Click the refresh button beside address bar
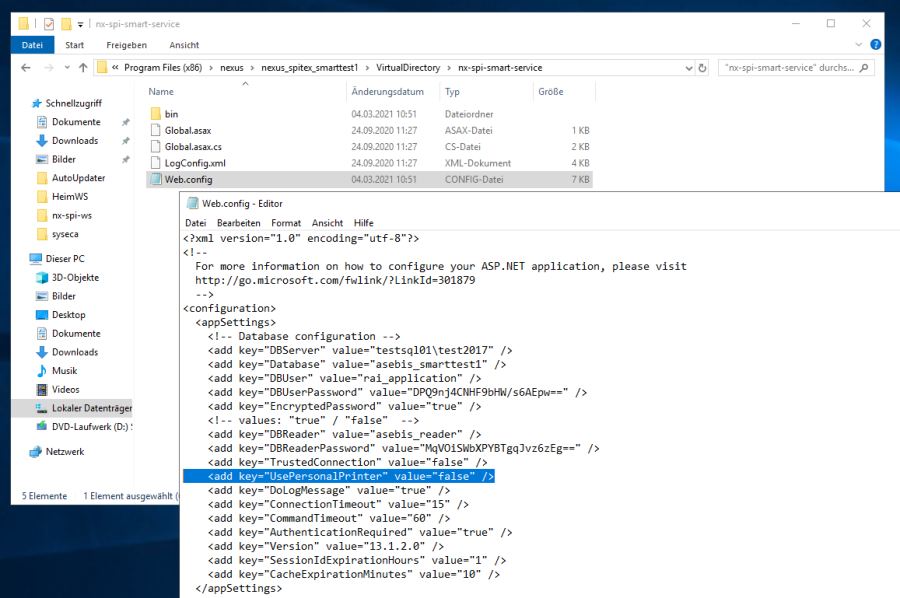900x598 pixels. point(705,68)
